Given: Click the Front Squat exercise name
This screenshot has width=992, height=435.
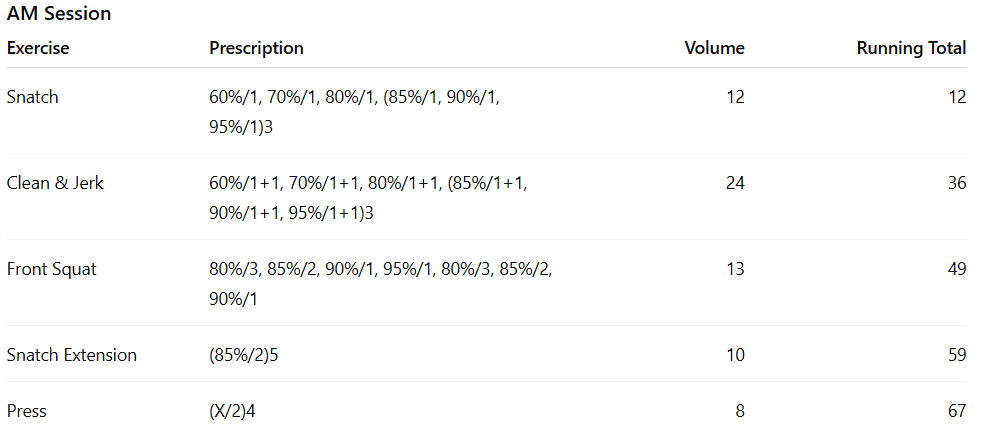Looking at the screenshot, I should (x=52, y=269).
